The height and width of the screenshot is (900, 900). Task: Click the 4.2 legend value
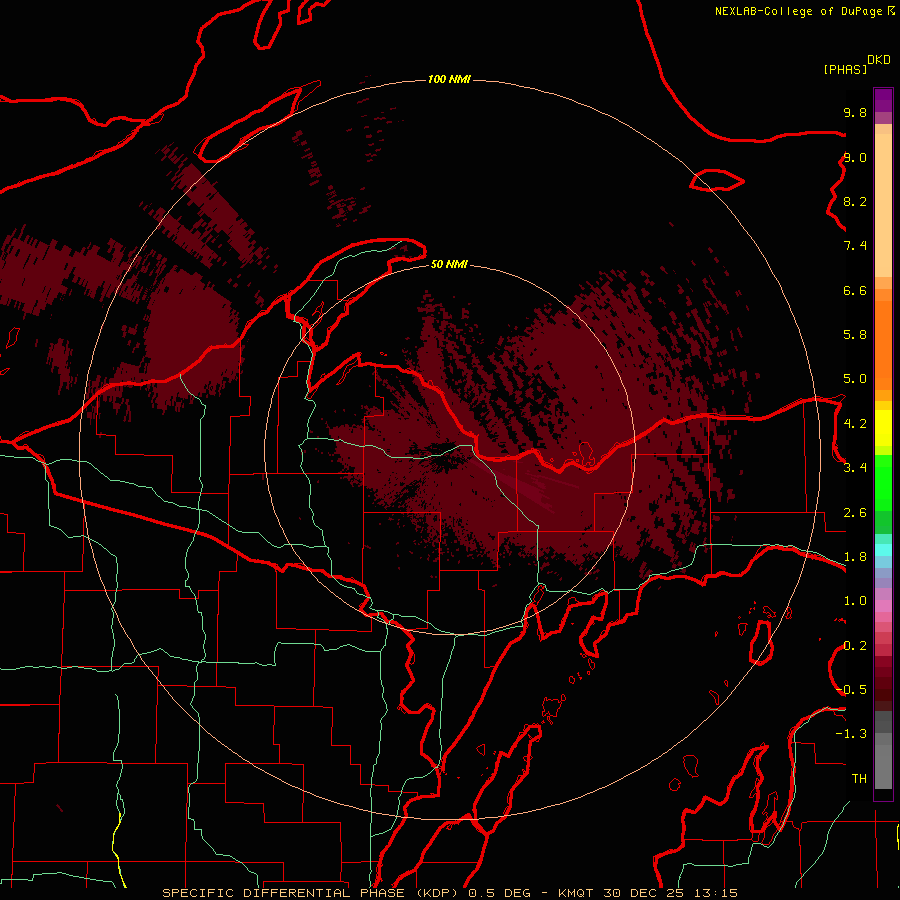tap(855, 424)
